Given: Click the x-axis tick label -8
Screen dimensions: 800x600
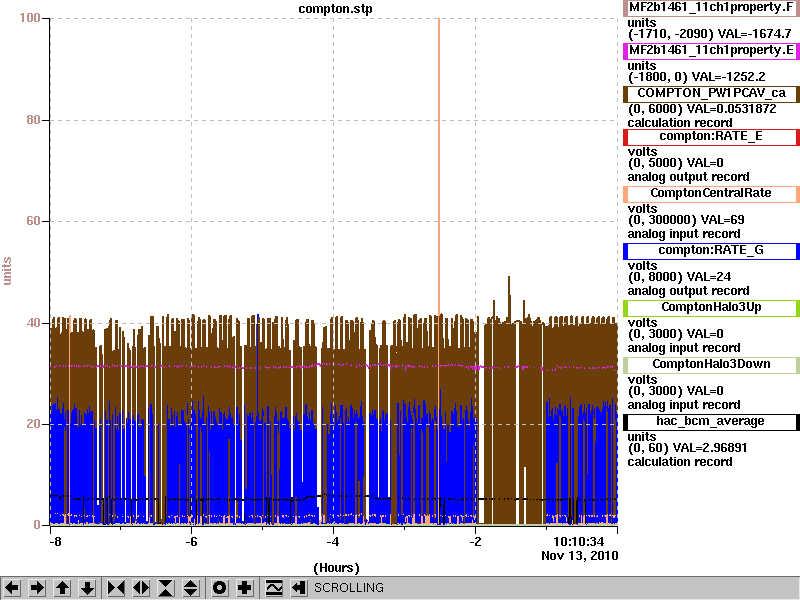Looking at the screenshot, I should tap(55, 541).
